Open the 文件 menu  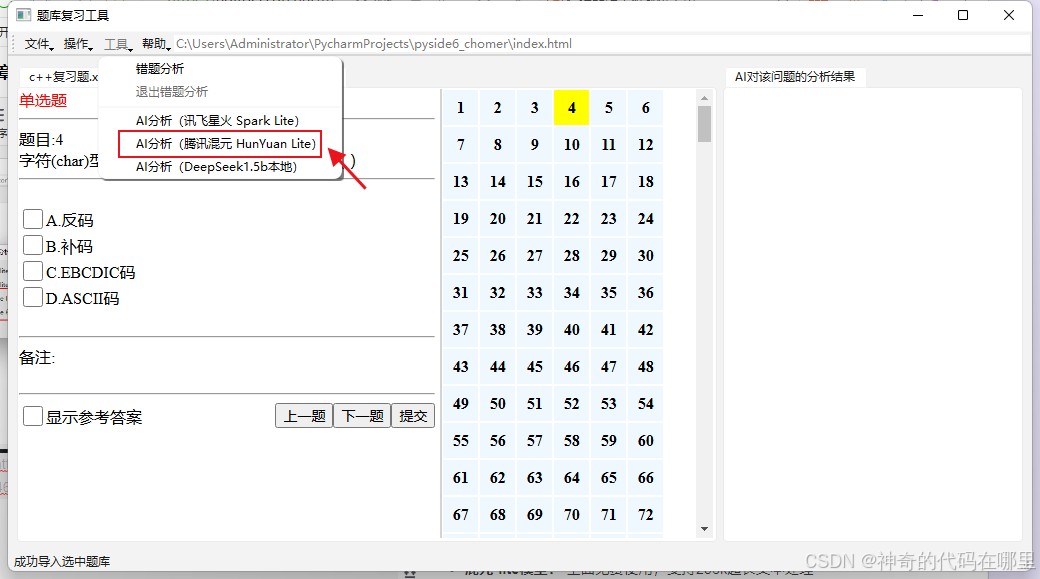coord(38,44)
